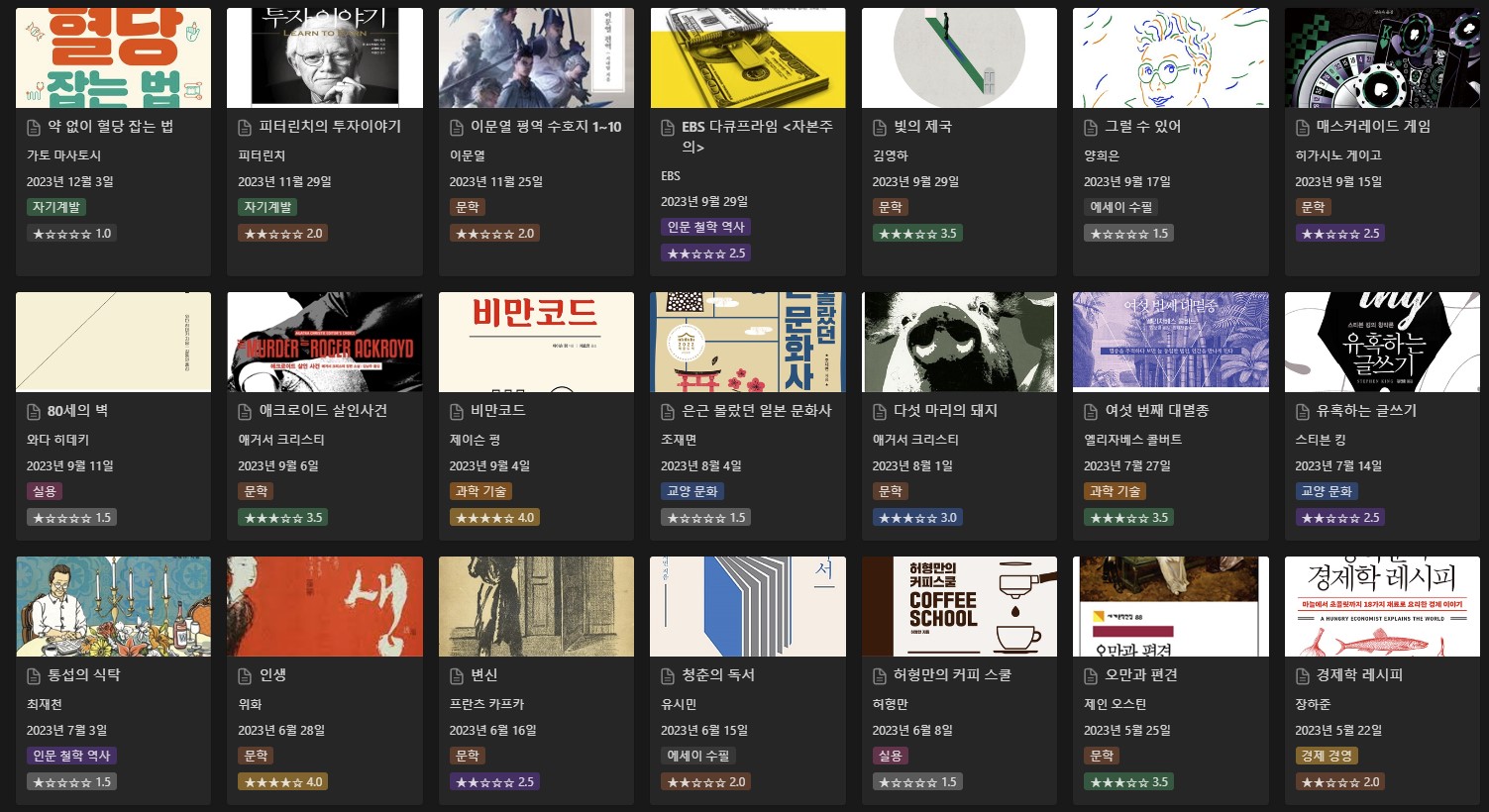Click 3.5 rating on 빛의 제국 card
Image resolution: width=1489 pixels, height=812 pixels.
click(918, 234)
